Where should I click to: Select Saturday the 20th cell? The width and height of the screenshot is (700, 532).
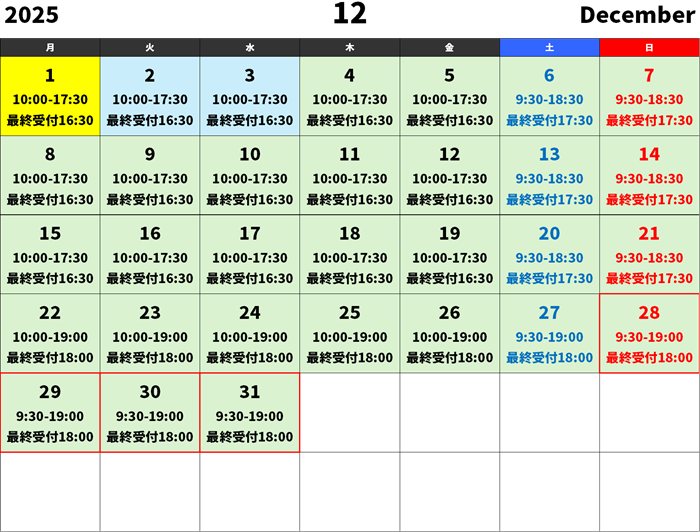(550, 254)
